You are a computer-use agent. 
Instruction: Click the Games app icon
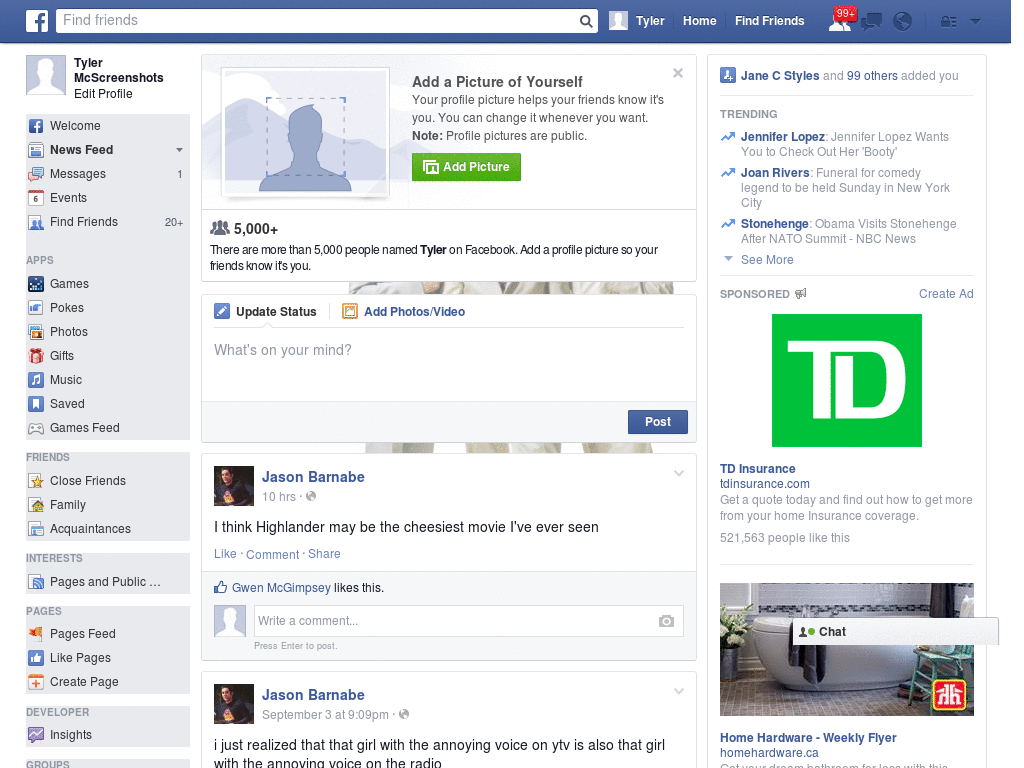coord(36,284)
